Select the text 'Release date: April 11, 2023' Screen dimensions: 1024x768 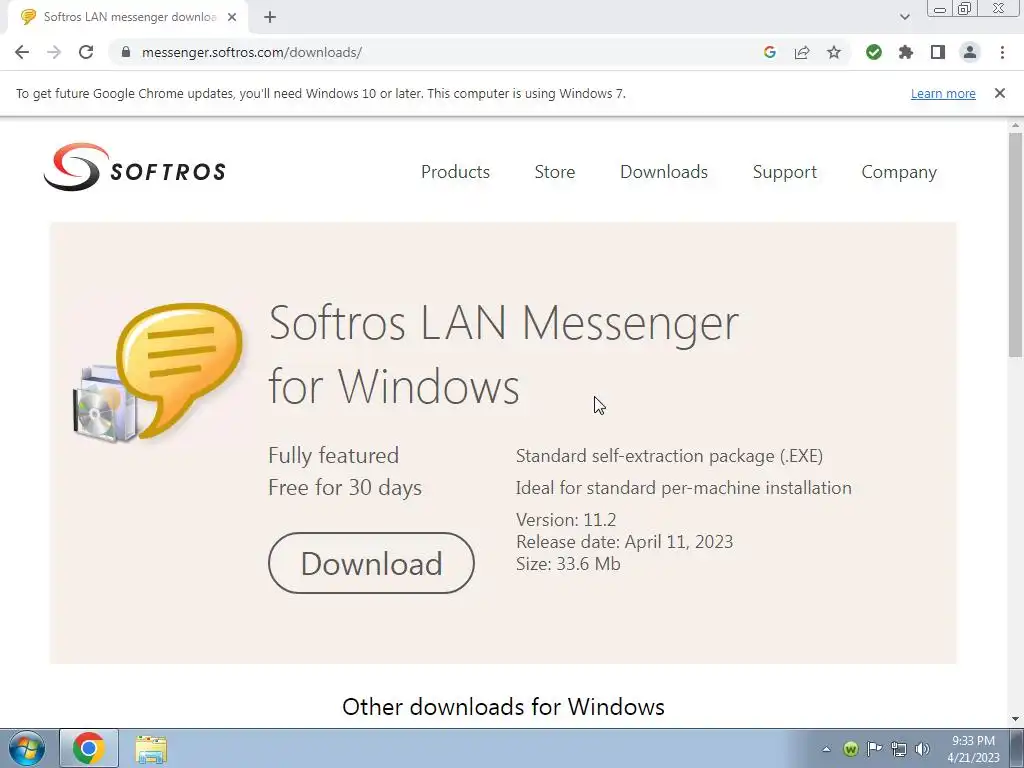tap(624, 542)
